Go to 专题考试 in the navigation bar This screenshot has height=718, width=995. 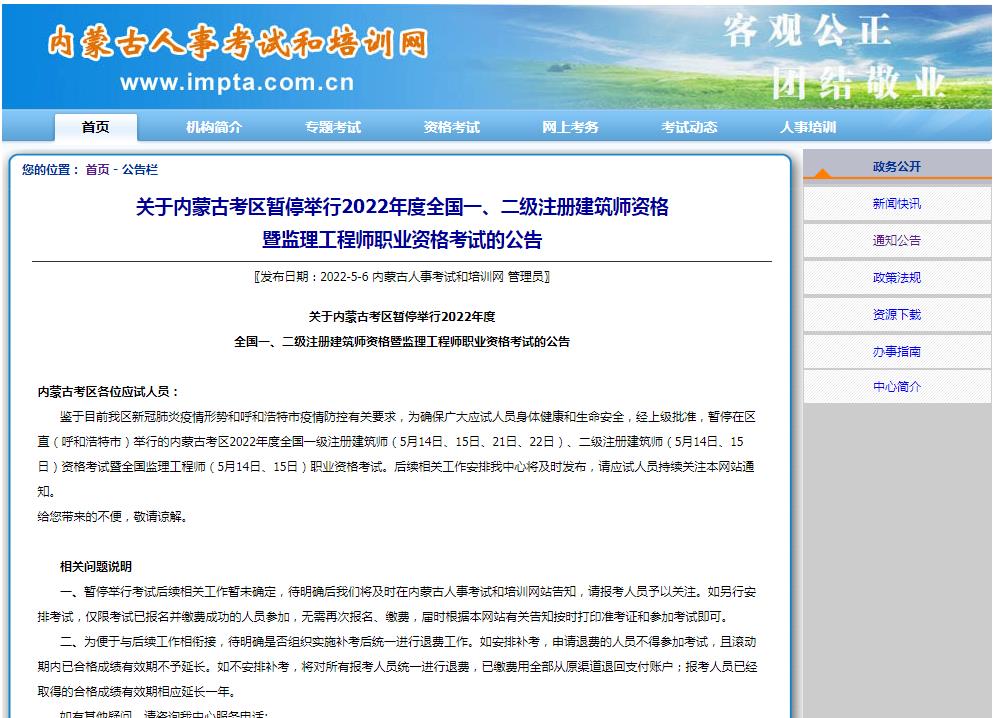click(x=333, y=127)
